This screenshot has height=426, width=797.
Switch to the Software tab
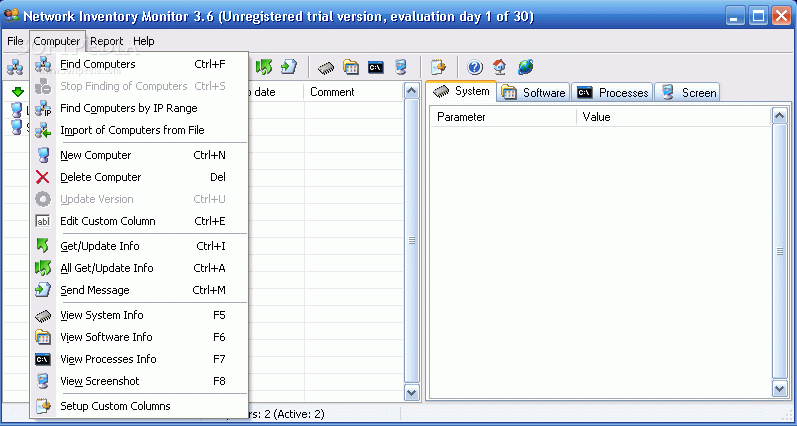[533, 93]
